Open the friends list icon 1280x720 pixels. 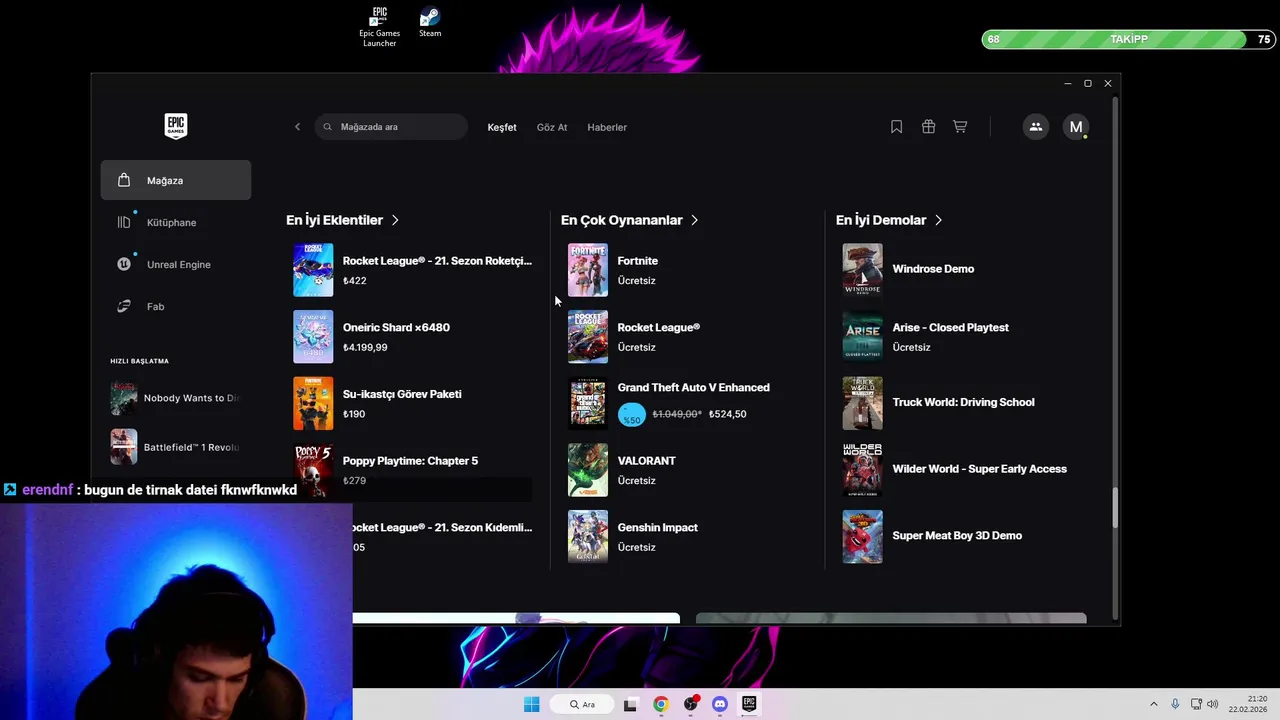[x=1035, y=127]
